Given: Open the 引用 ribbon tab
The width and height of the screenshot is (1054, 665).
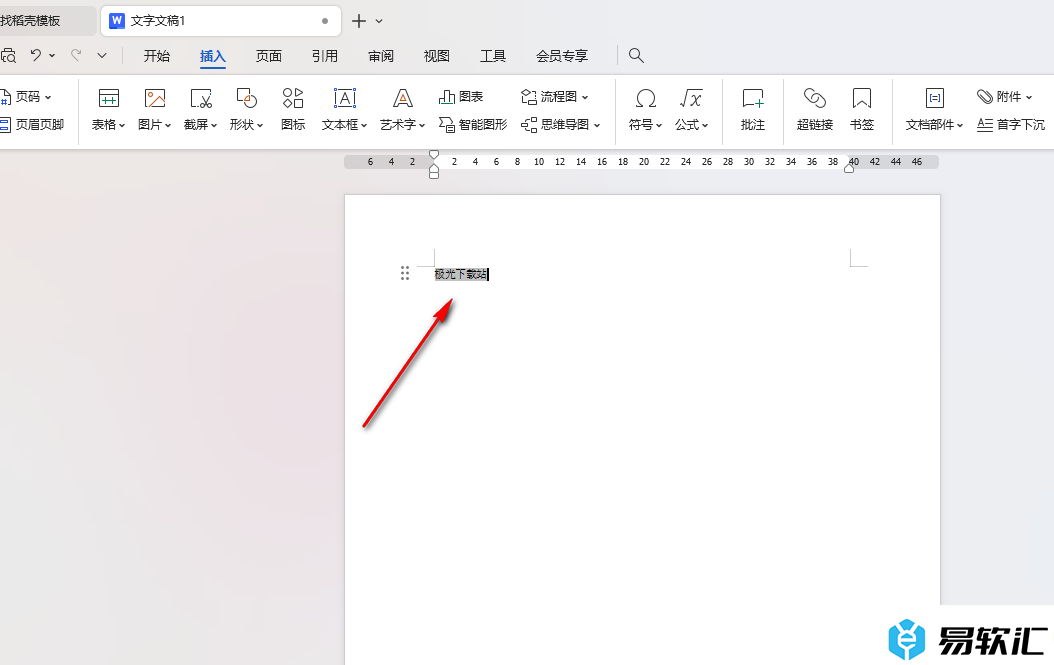Looking at the screenshot, I should (x=325, y=56).
